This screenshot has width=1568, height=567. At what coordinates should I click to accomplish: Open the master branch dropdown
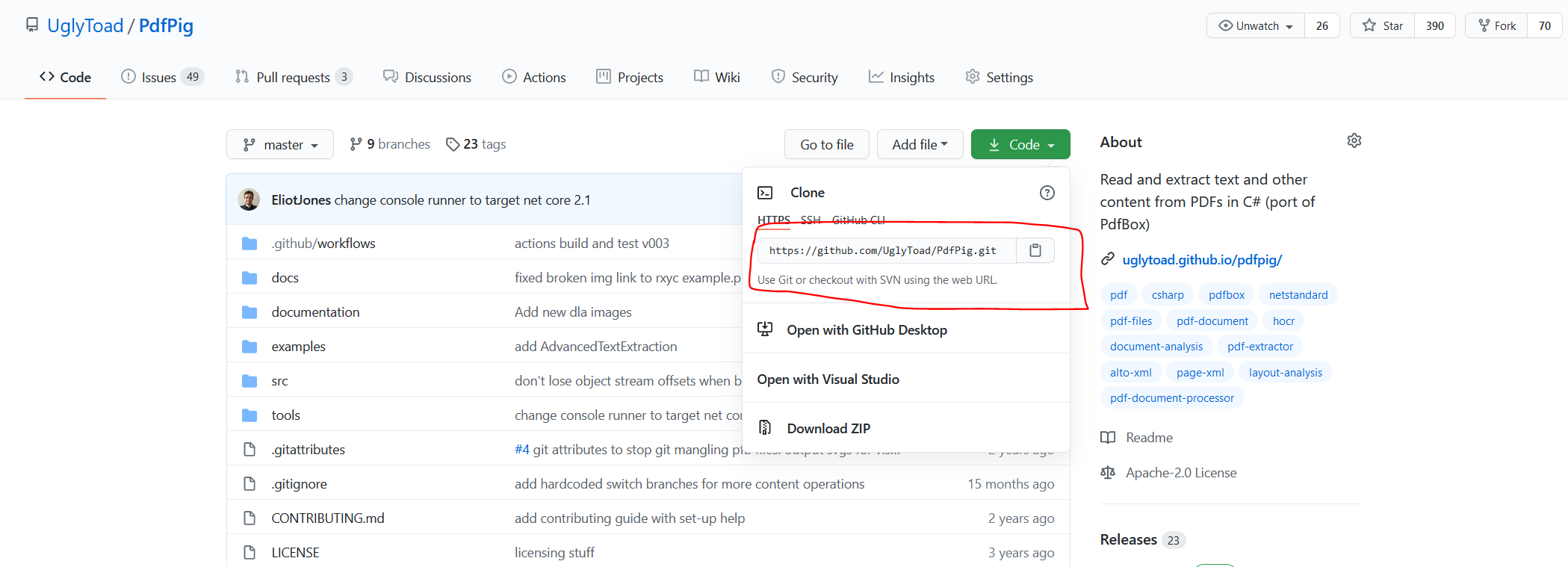[280, 144]
